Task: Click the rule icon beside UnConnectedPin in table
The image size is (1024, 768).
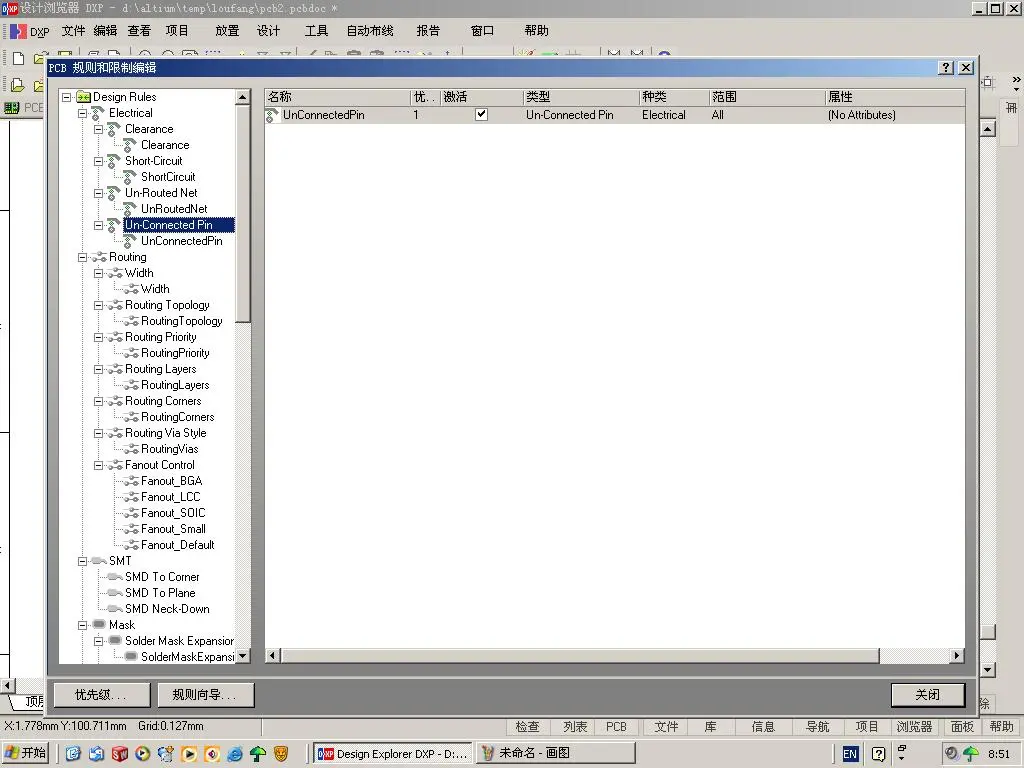Action: click(x=272, y=115)
